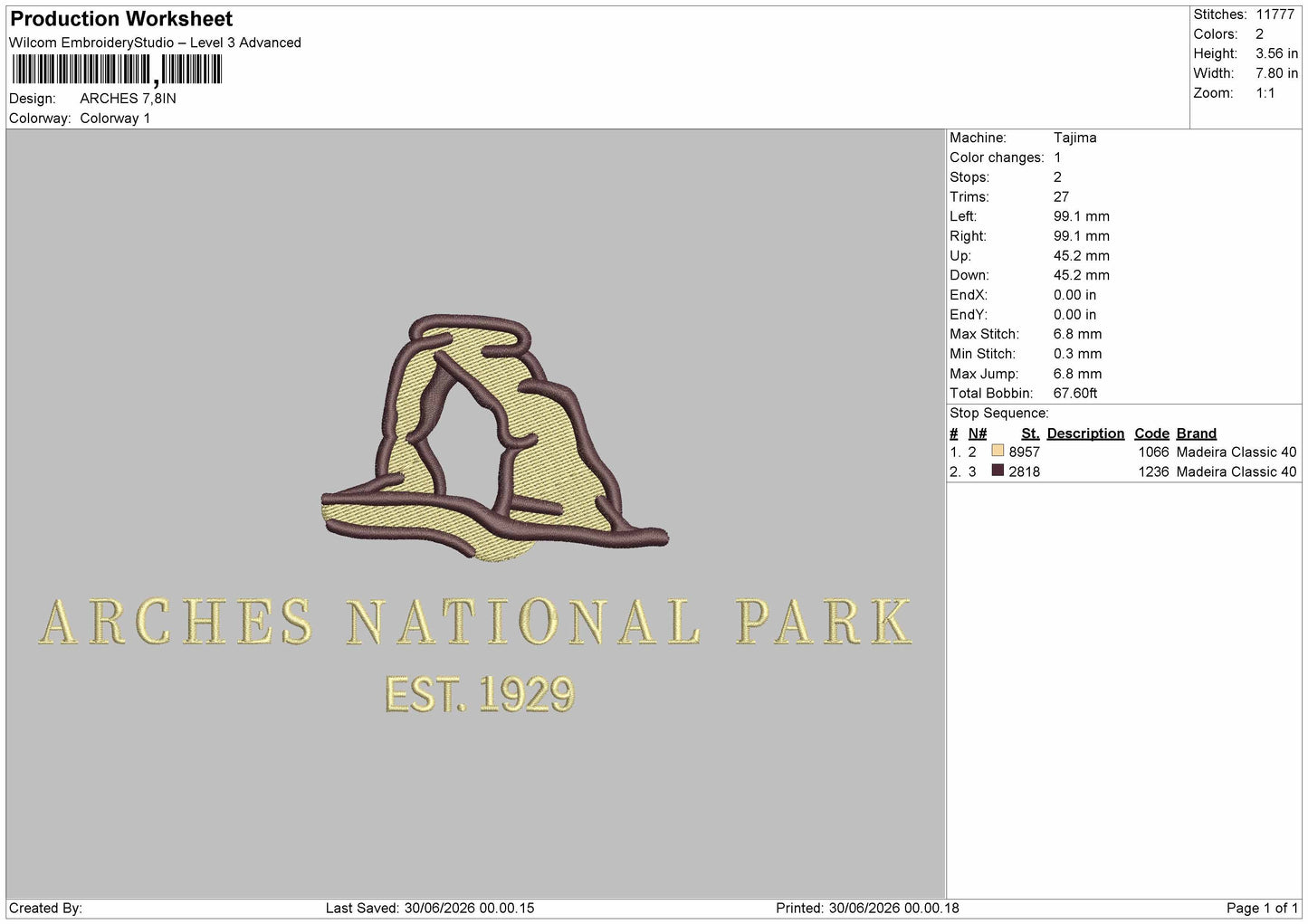Click the machine value 'Tajima'

[x=1074, y=138]
